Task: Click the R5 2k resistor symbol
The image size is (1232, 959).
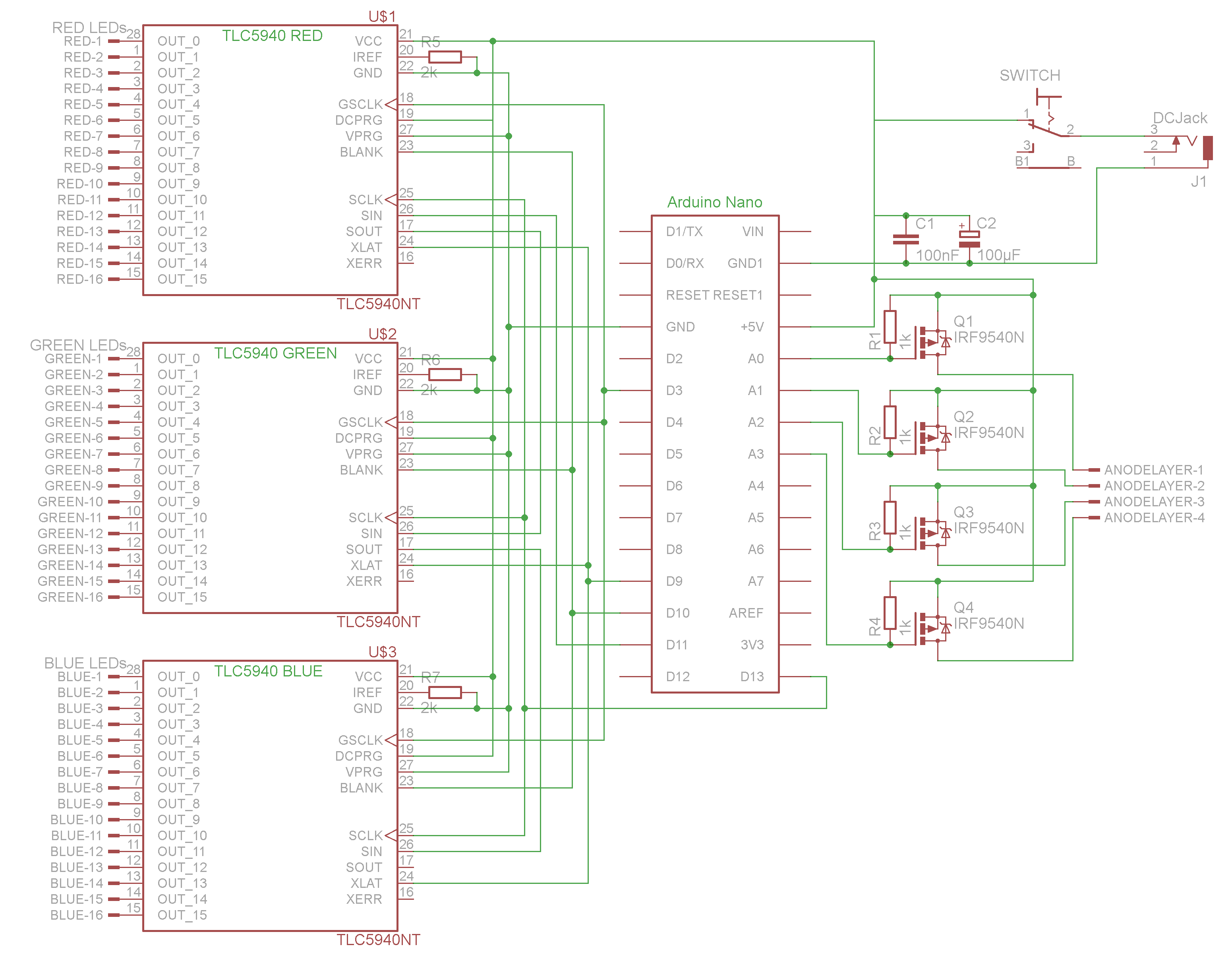Action: point(445,57)
